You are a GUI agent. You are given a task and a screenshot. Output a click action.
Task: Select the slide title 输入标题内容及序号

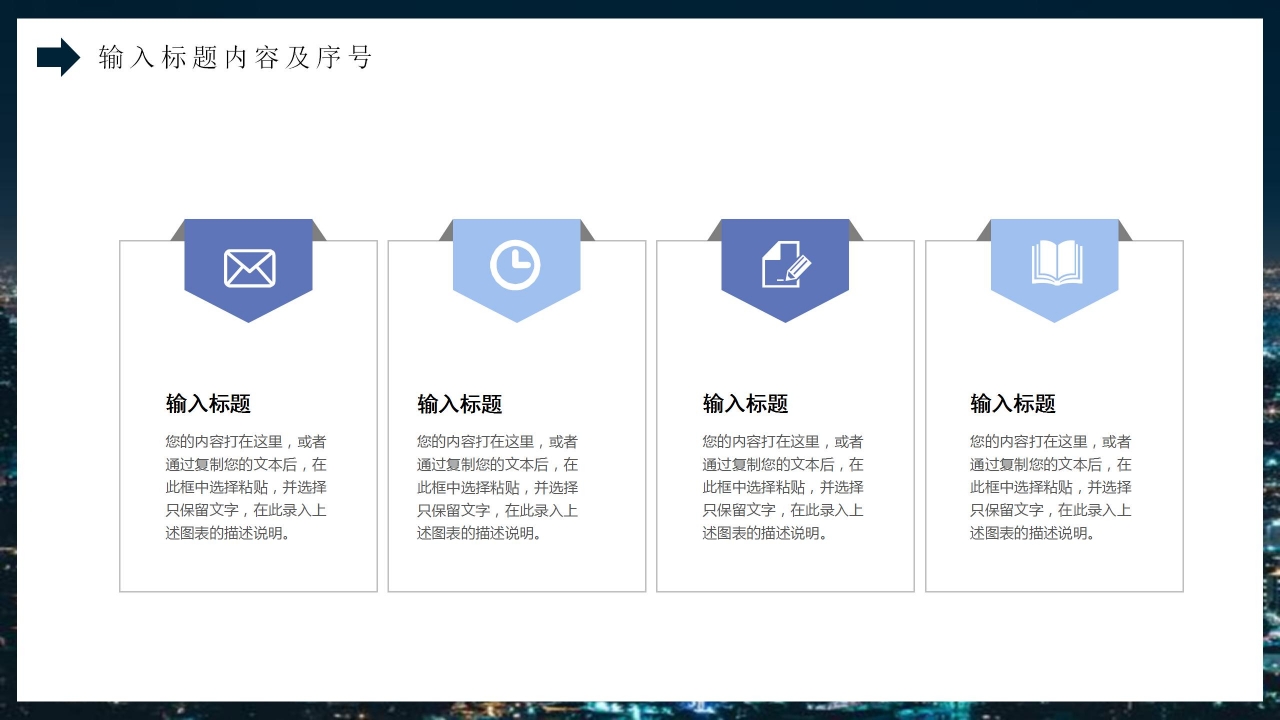click(235, 58)
